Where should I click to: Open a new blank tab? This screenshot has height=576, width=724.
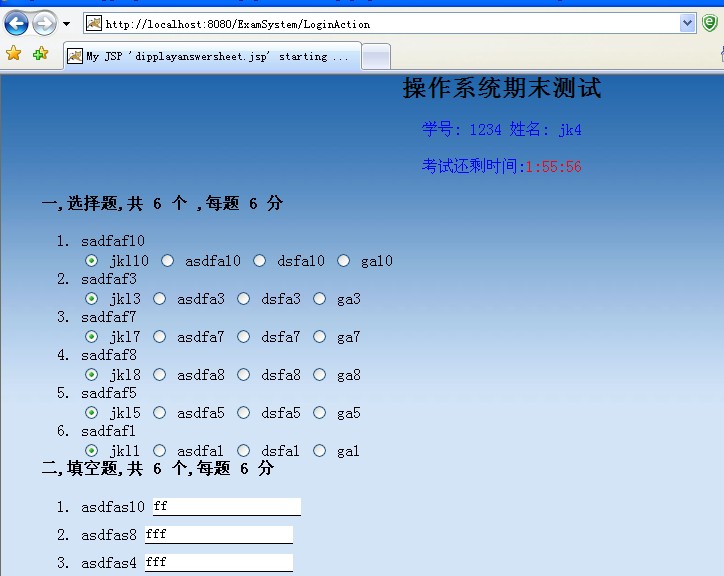point(376,57)
